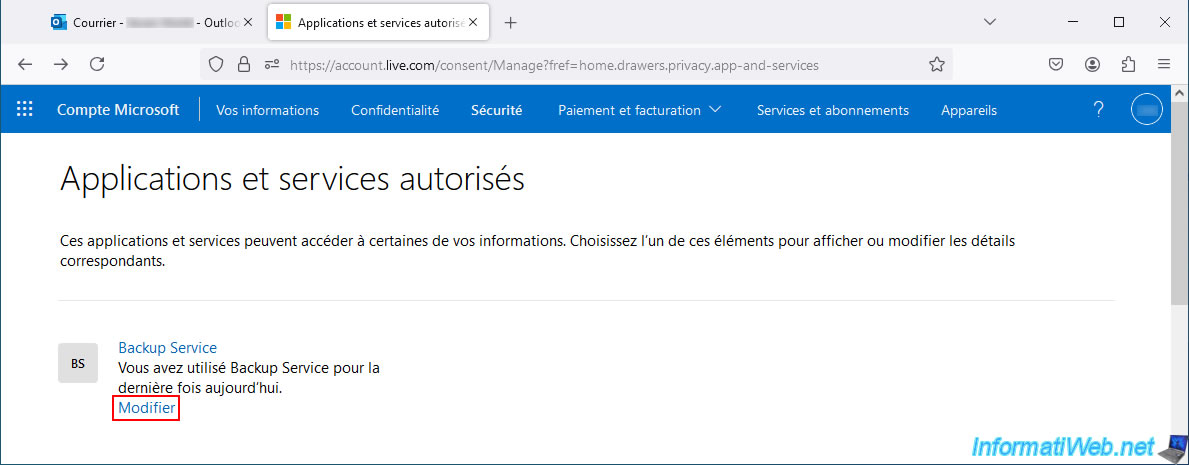This screenshot has height=465, width=1189.
Task: Go back with the browser back arrow
Action: pos(25,64)
